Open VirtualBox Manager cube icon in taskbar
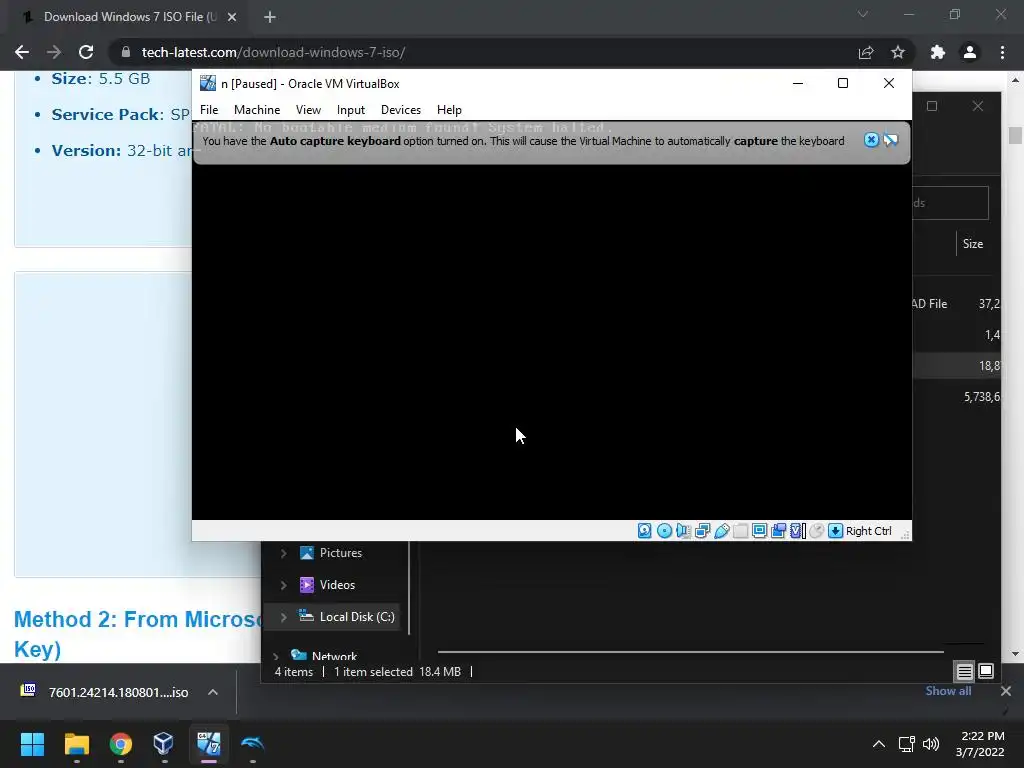Image resolution: width=1024 pixels, height=768 pixels. coord(164,744)
